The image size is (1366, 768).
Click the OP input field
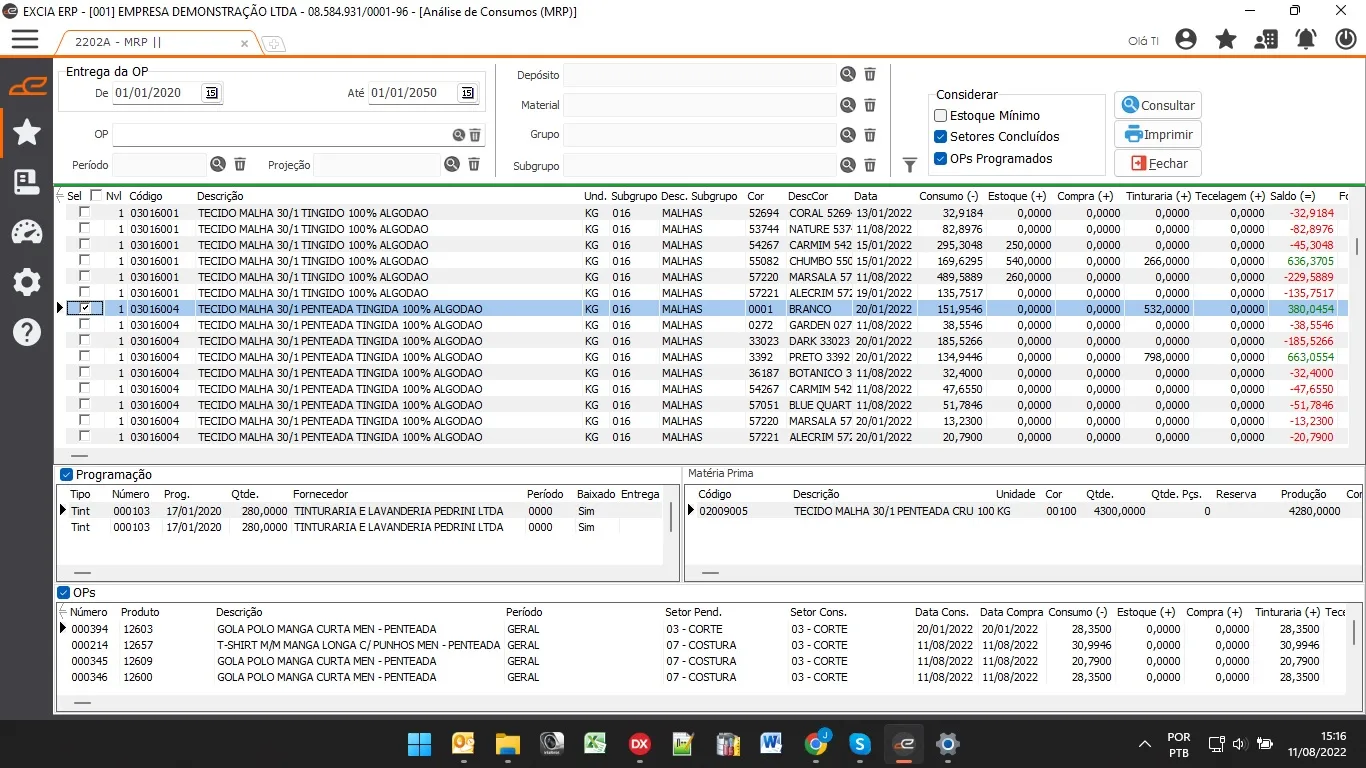pyautogui.click(x=281, y=135)
